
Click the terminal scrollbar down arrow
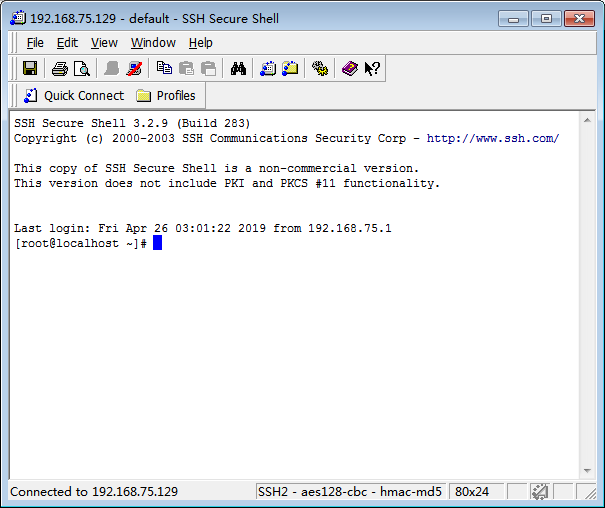(x=587, y=471)
